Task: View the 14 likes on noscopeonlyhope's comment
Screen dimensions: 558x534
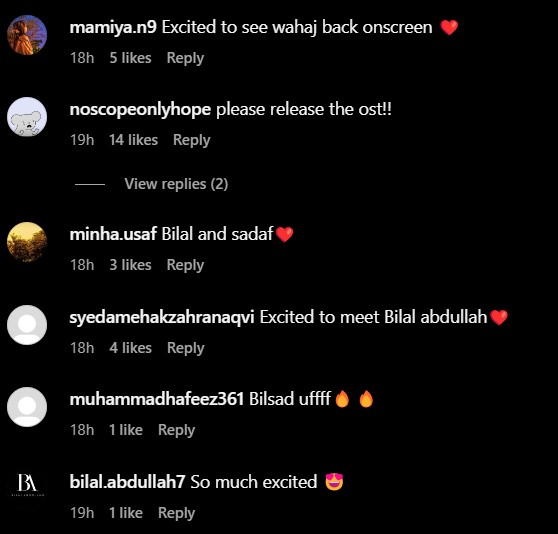Action: tap(133, 140)
